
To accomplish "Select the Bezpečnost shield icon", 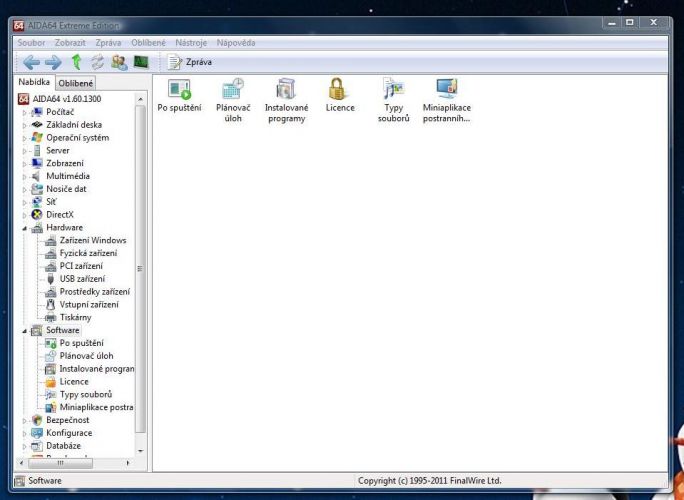I will click(x=37, y=420).
